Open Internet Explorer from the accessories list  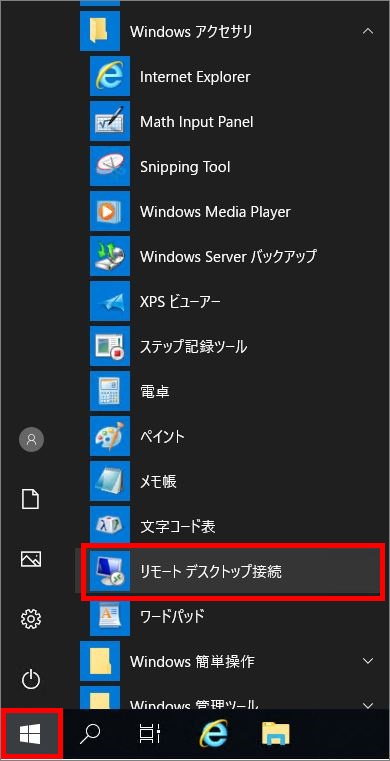click(x=110, y=76)
